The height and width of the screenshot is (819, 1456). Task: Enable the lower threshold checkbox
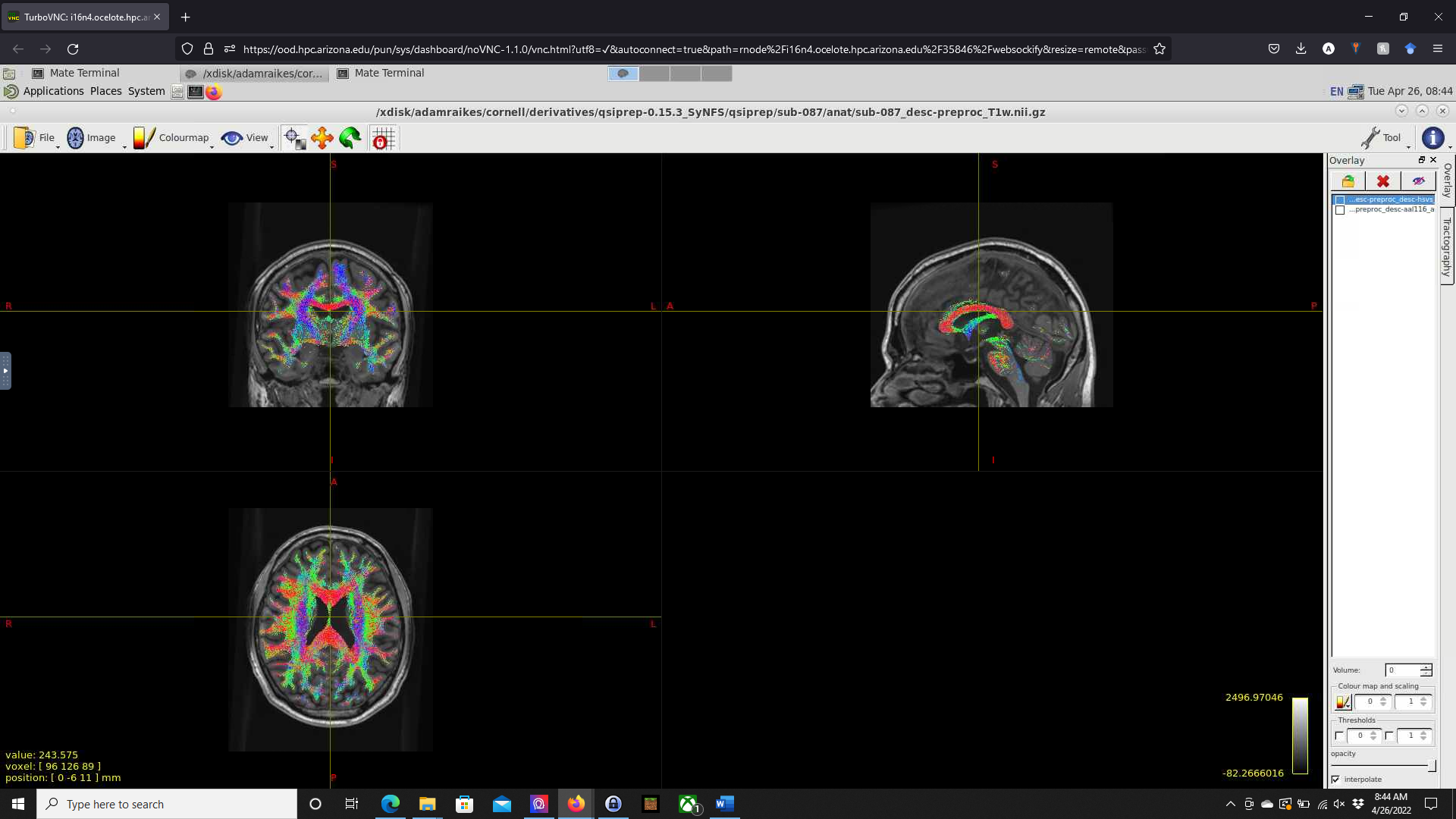tap(1338, 736)
